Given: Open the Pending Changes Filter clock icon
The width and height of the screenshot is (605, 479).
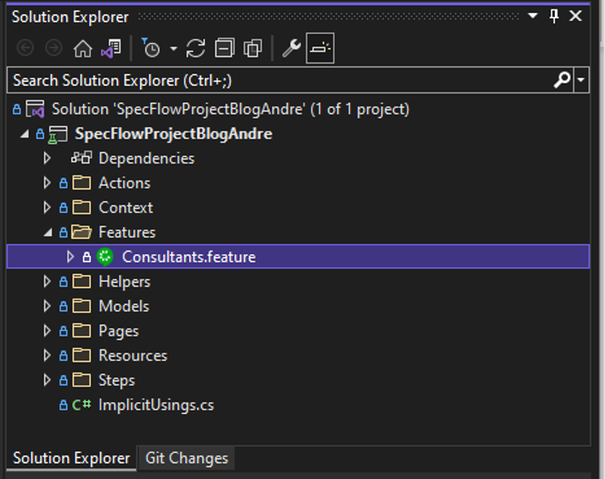Looking at the screenshot, I should click(151, 49).
